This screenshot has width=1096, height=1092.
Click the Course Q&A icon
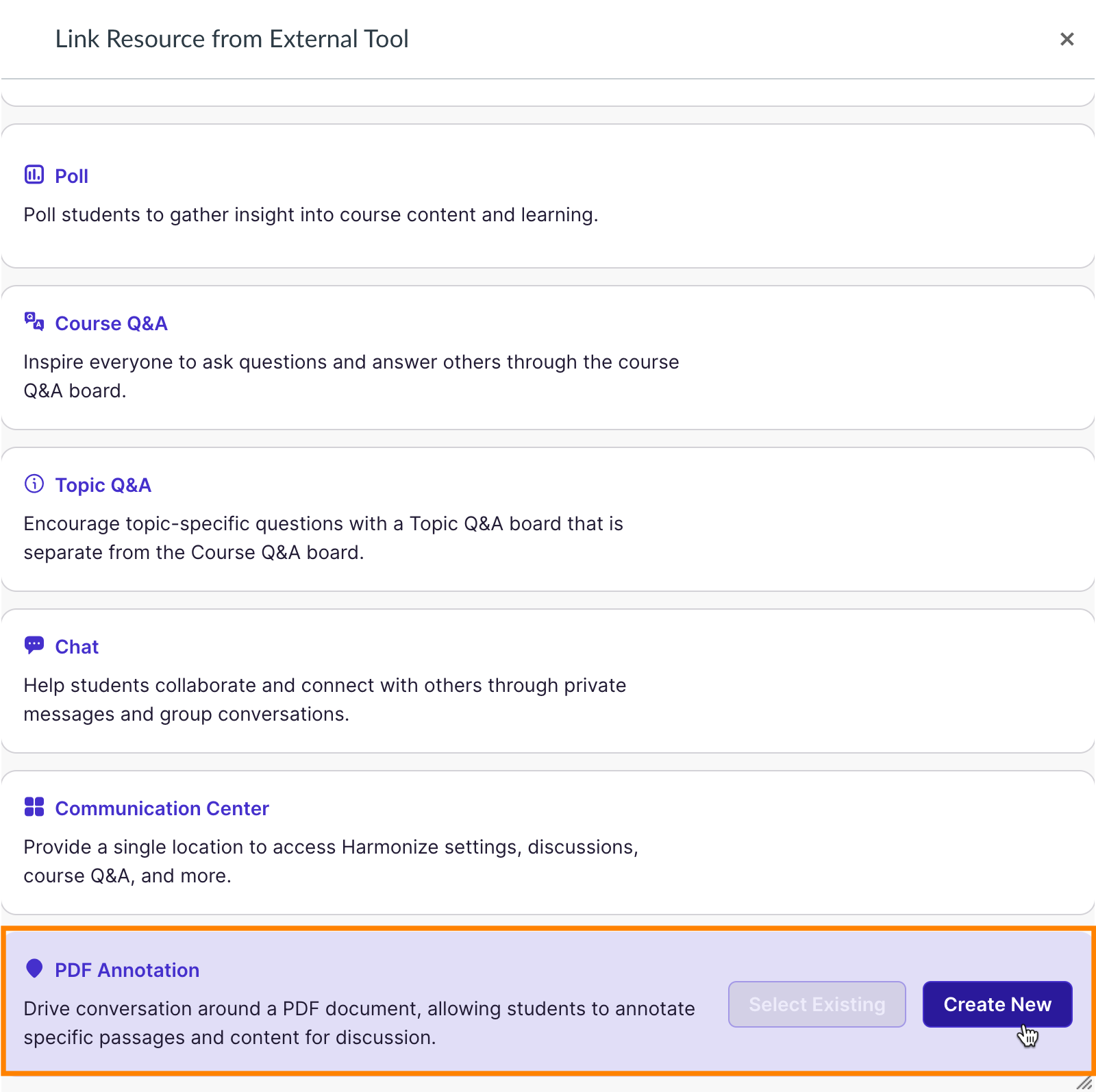click(x=34, y=322)
